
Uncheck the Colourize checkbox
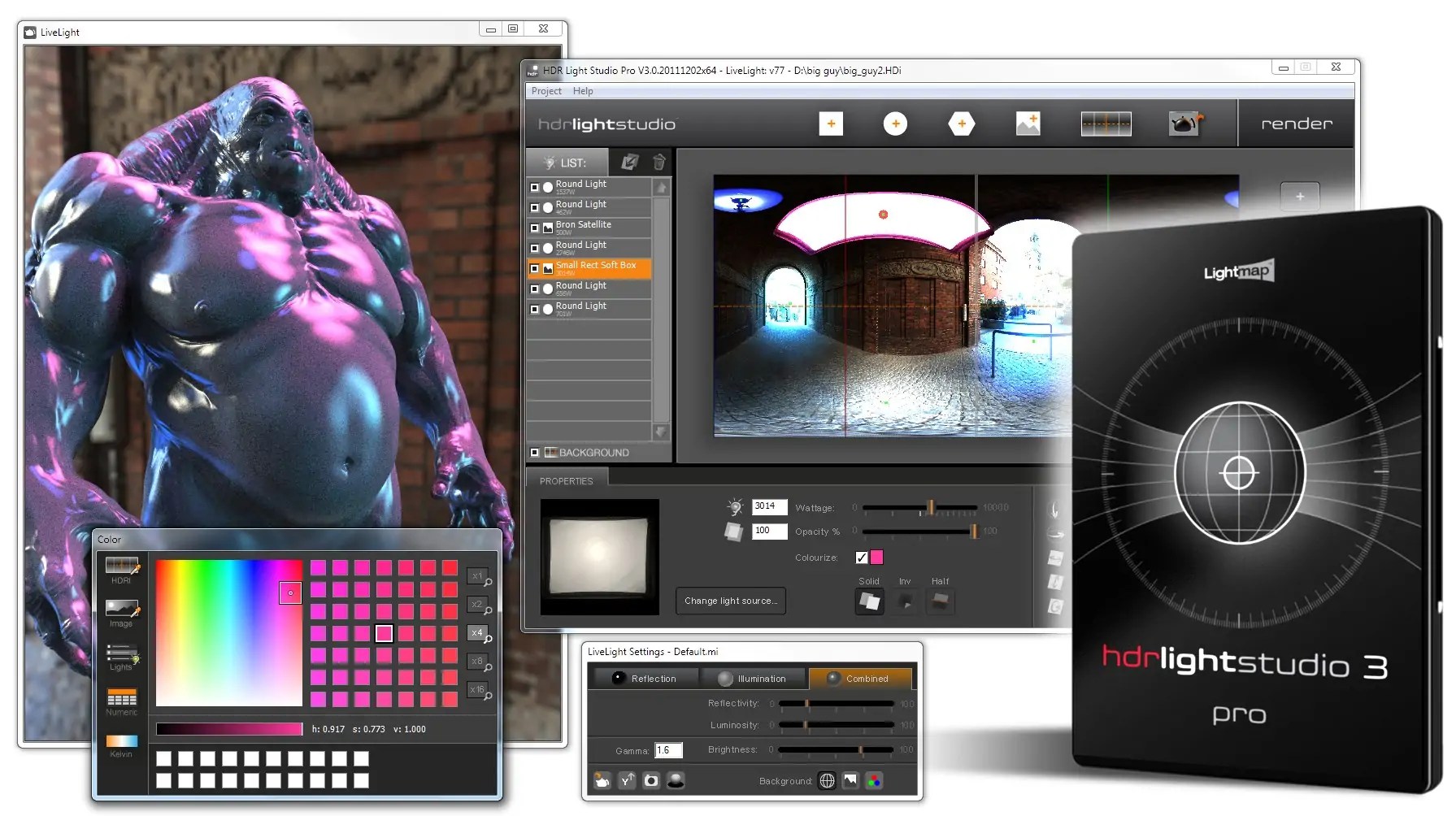(x=862, y=558)
